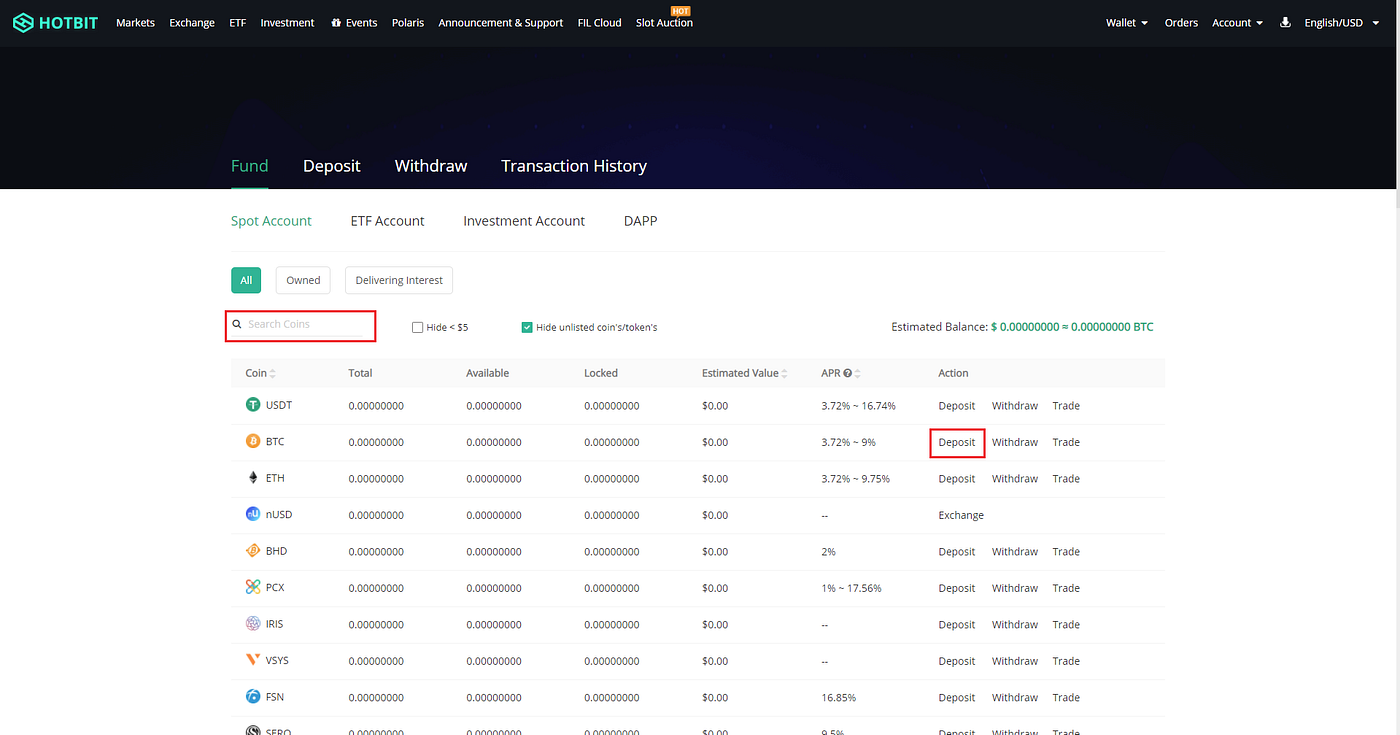Click the IRIS coin icon
This screenshot has width=1400, height=735.
click(x=253, y=624)
